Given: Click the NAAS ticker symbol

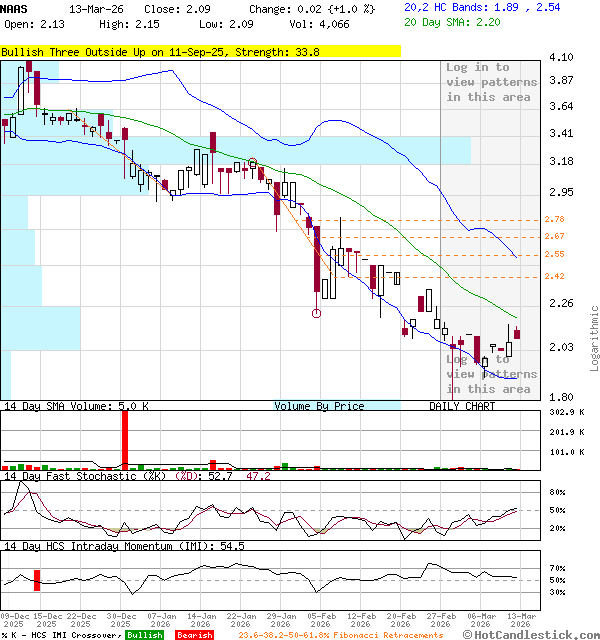Looking at the screenshot, I should 15,8.
